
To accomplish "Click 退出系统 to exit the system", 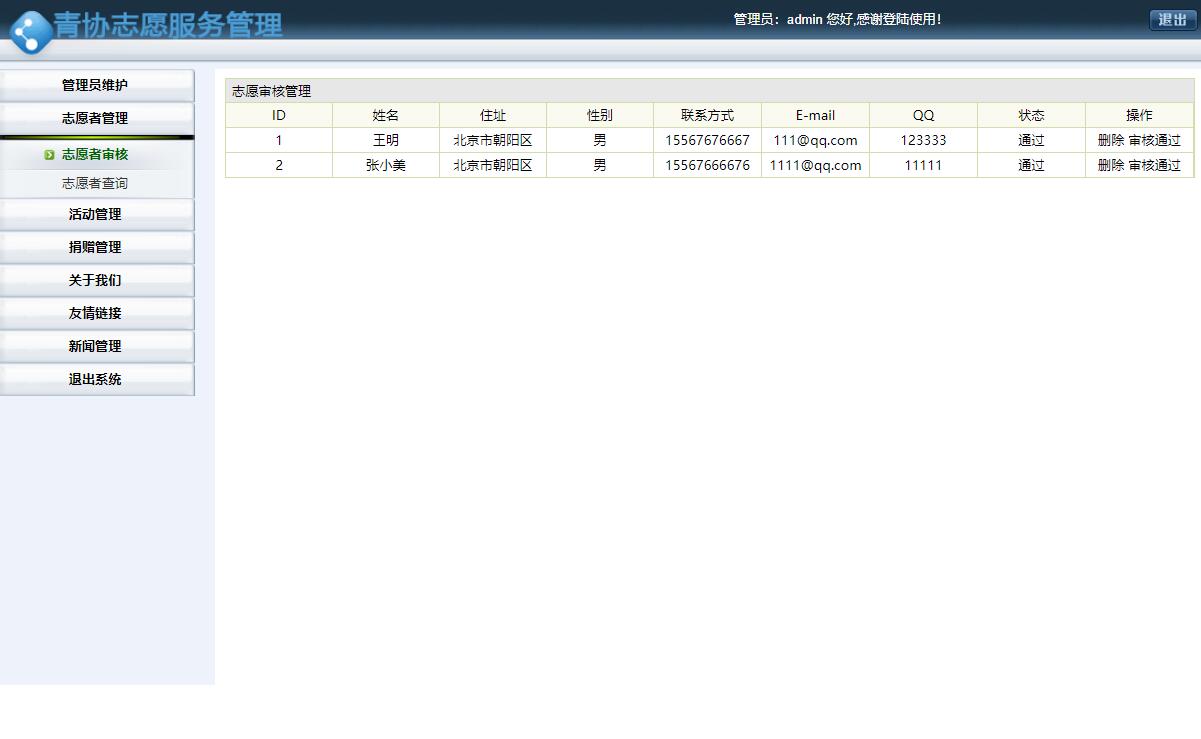I will 95,379.
